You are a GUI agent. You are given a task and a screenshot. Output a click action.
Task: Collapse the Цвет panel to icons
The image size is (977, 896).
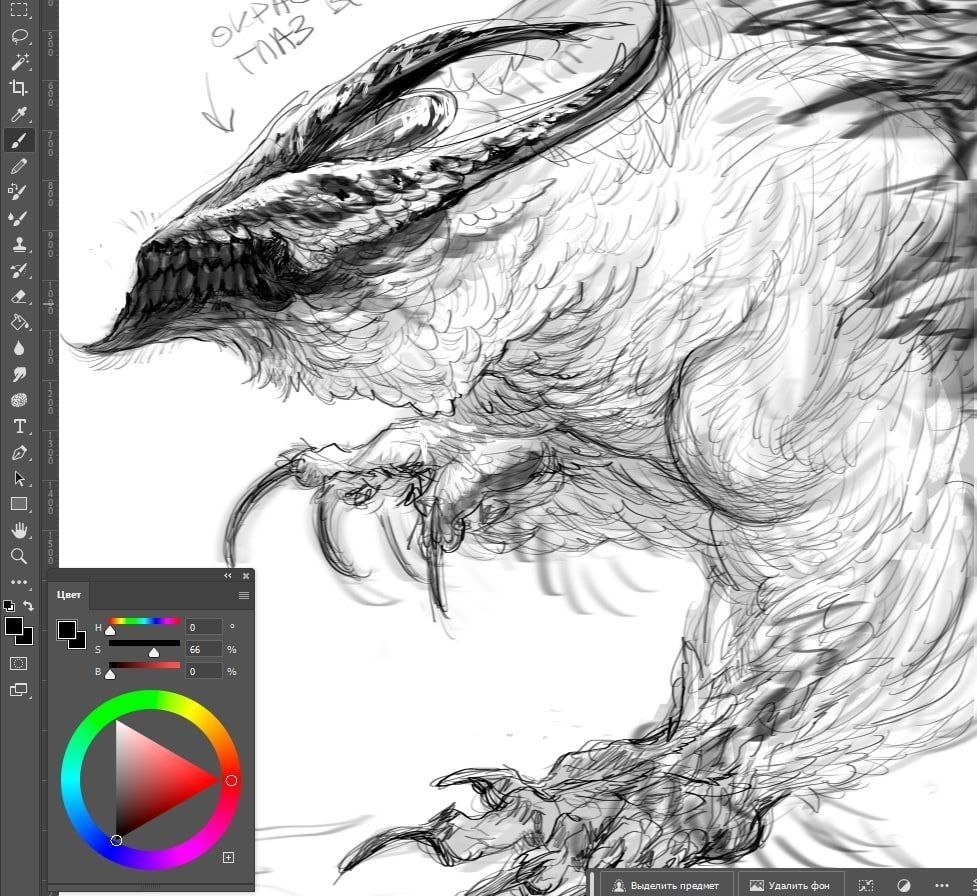tap(228, 576)
